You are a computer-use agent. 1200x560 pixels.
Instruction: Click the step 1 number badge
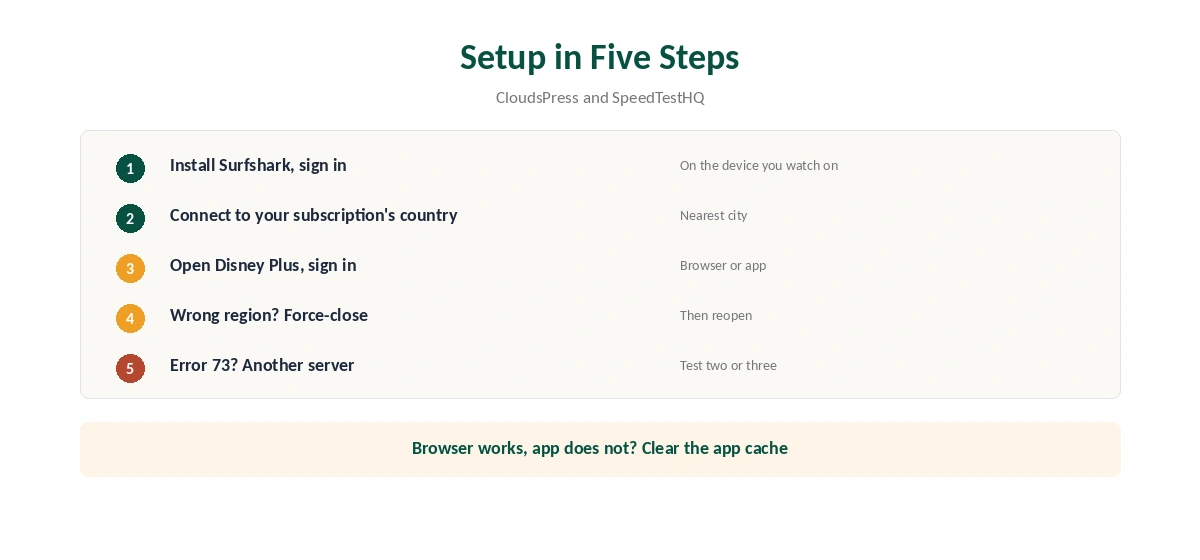pos(130,168)
